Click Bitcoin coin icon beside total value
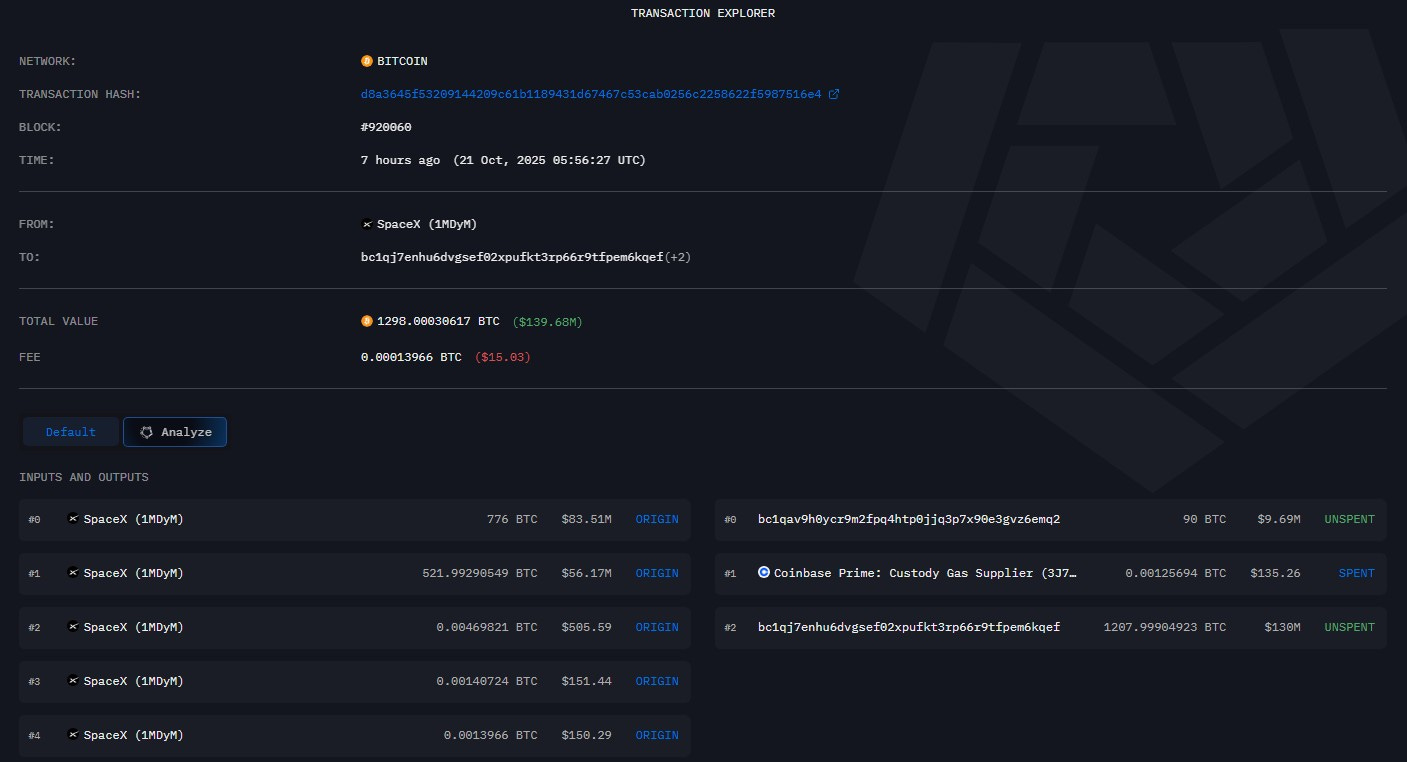This screenshot has height=762, width=1407. click(x=367, y=321)
